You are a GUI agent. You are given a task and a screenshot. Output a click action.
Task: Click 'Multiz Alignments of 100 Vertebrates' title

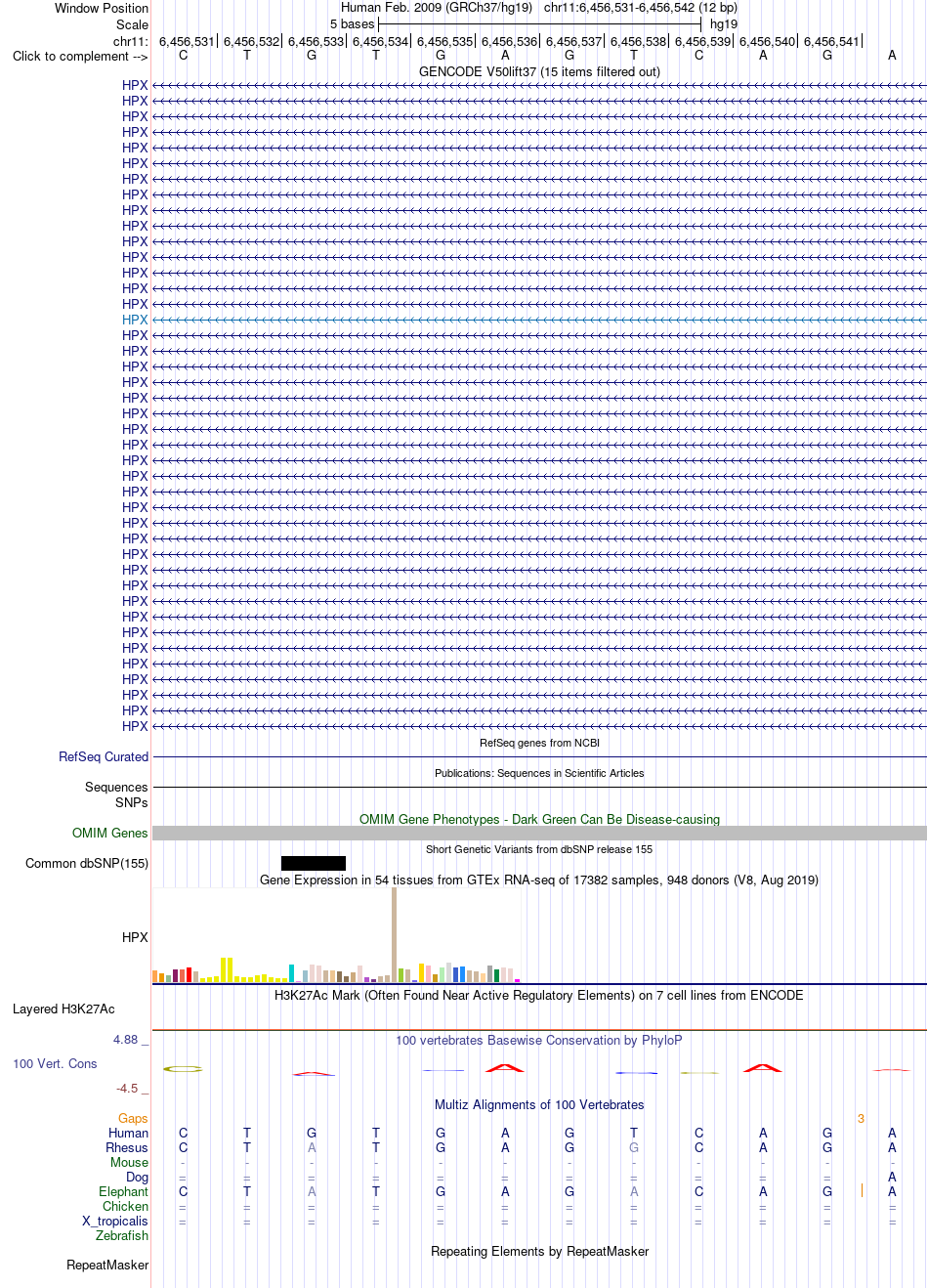539,1104
